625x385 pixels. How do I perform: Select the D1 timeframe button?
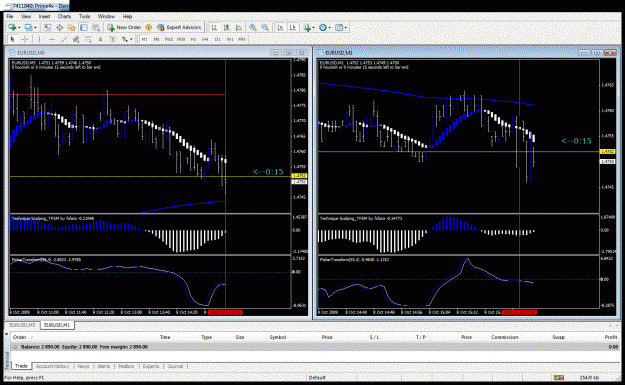click(x=218, y=39)
